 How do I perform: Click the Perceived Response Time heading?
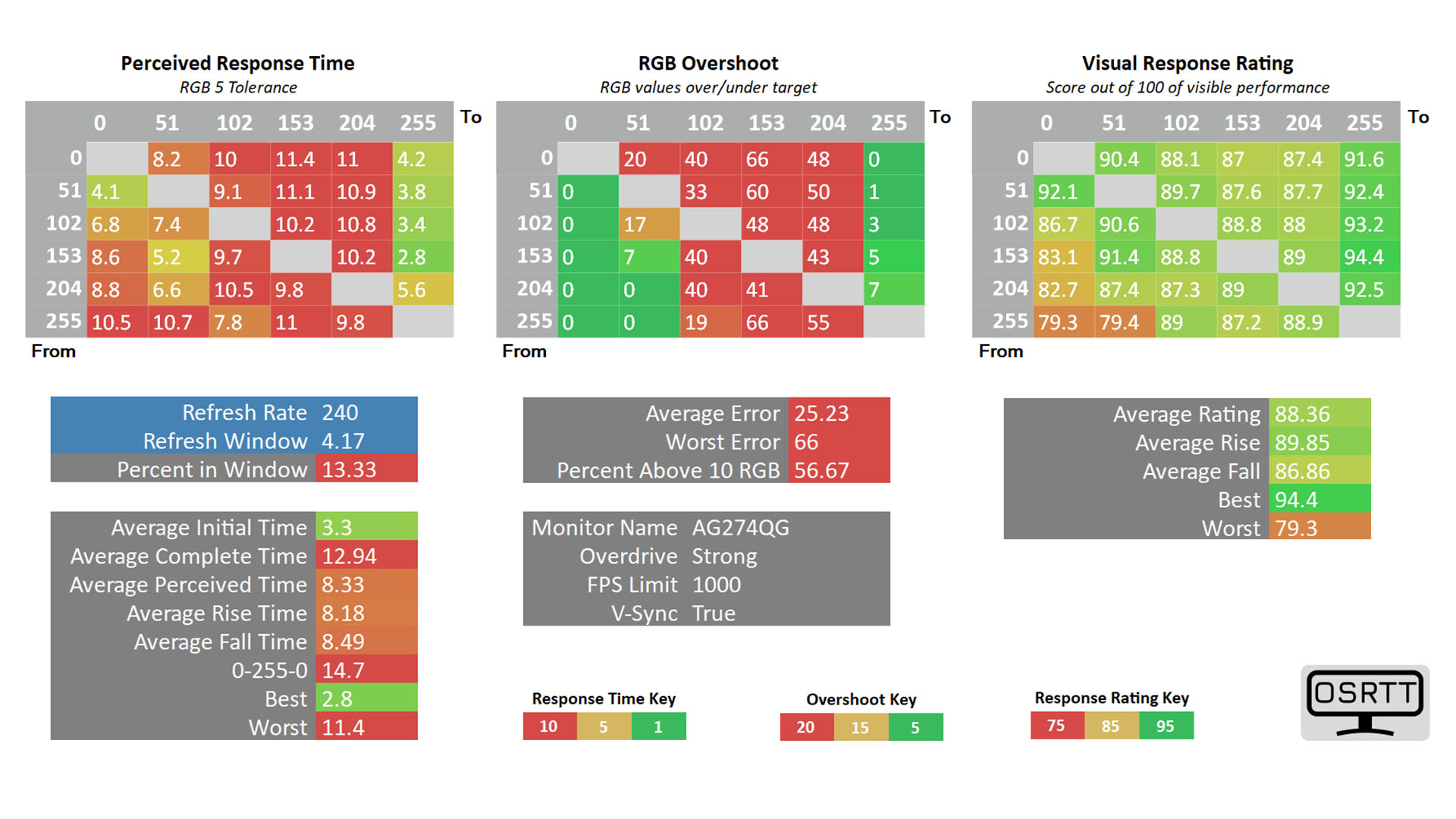(x=237, y=64)
